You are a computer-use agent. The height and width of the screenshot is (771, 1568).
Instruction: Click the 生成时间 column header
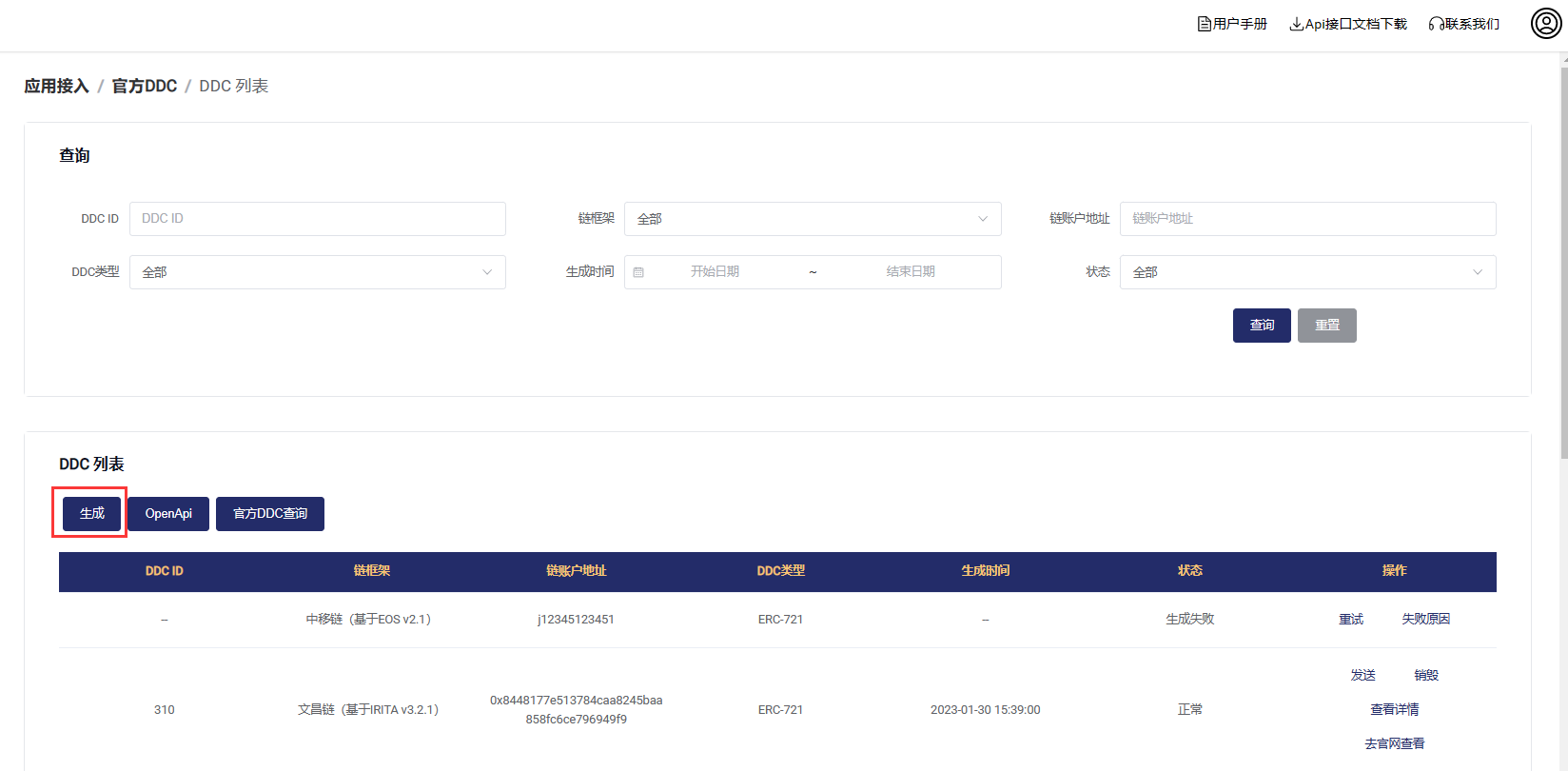pos(986,571)
